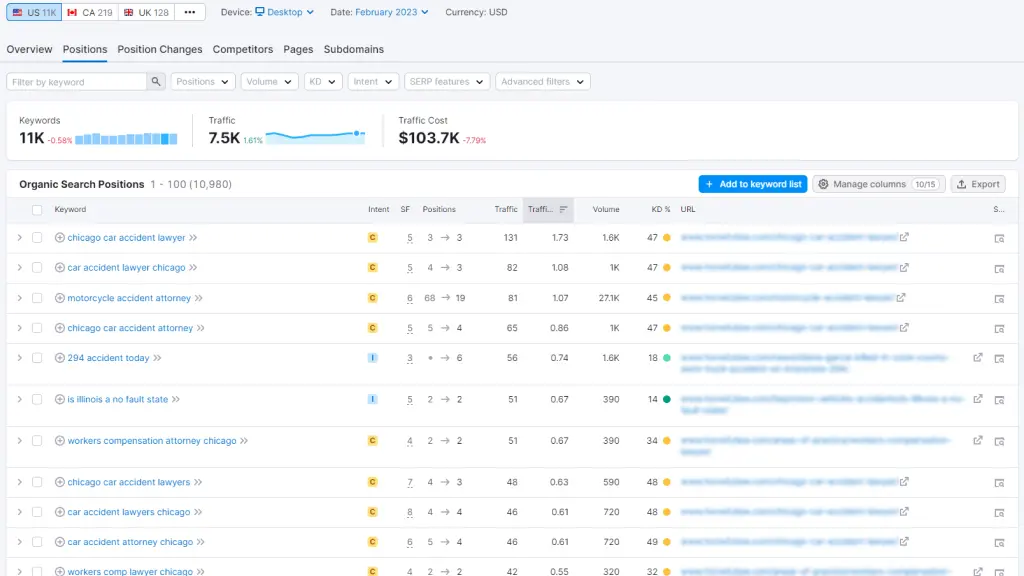This screenshot has width=1024, height=576.
Task: View SERP snapshot for car accident lawyers chicago
Action: pos(999,513)
